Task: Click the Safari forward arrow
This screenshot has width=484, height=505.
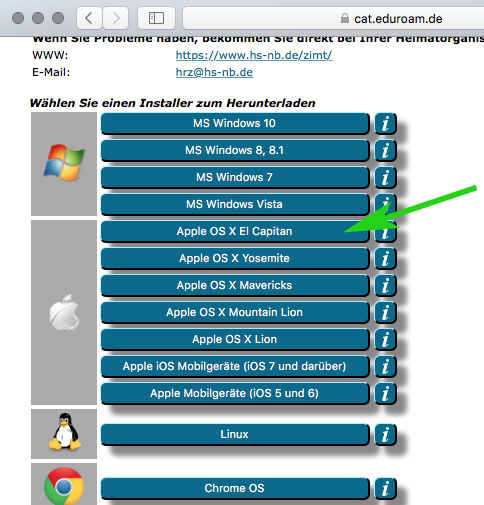Action: coord(116,18)
